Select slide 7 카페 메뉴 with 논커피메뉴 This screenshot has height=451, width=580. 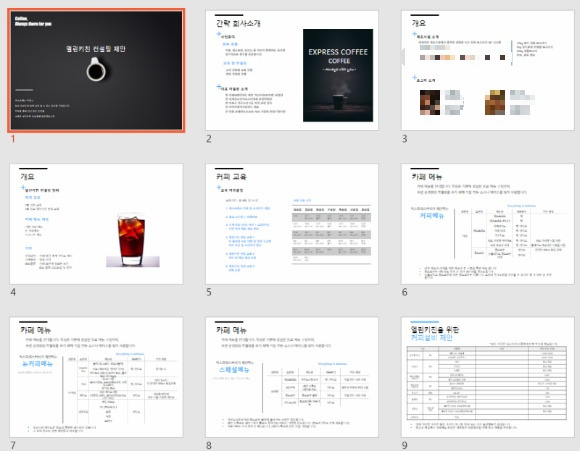[x=96, y=377]
